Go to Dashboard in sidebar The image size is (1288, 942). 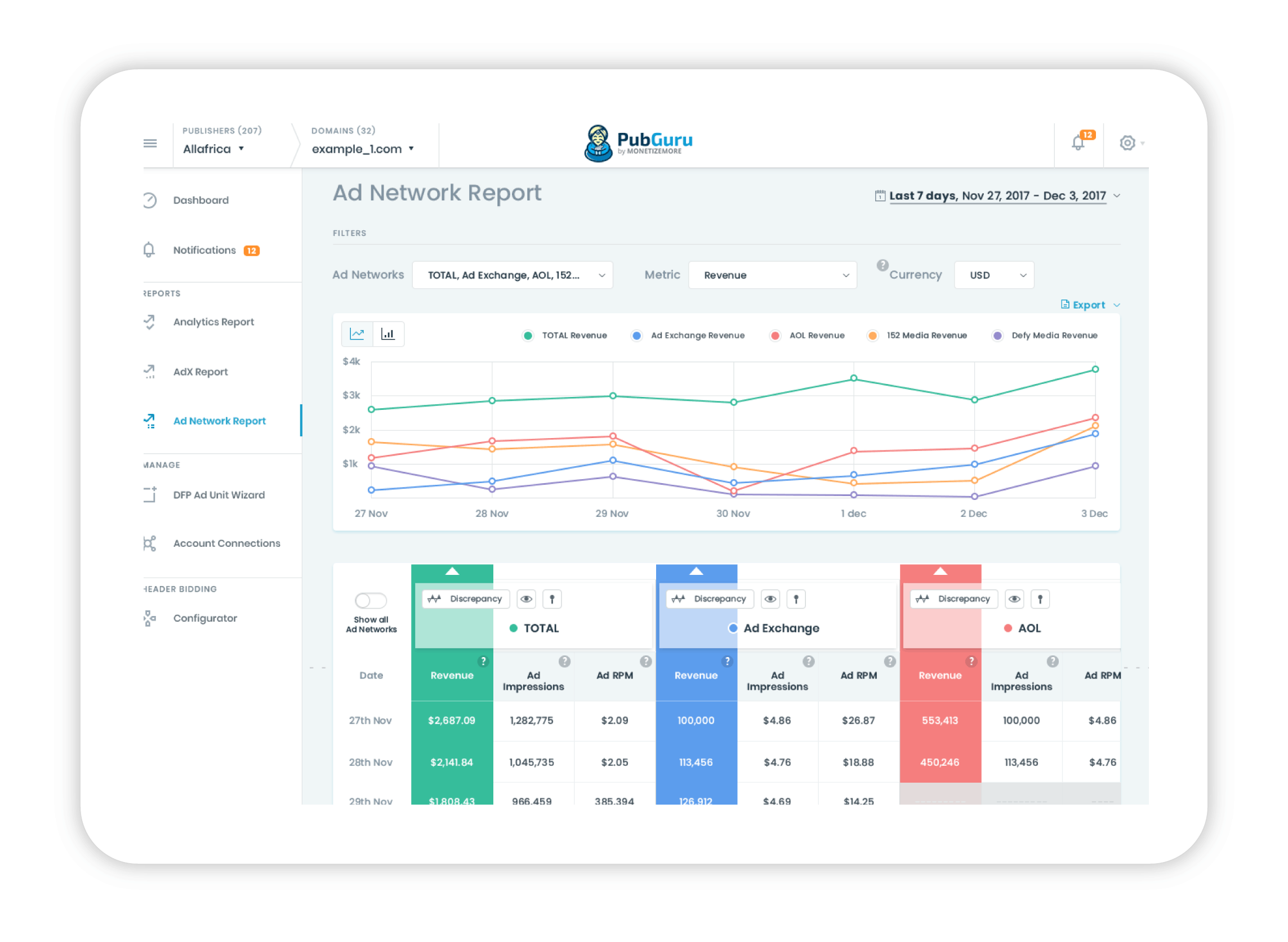(x=201, y=200)
